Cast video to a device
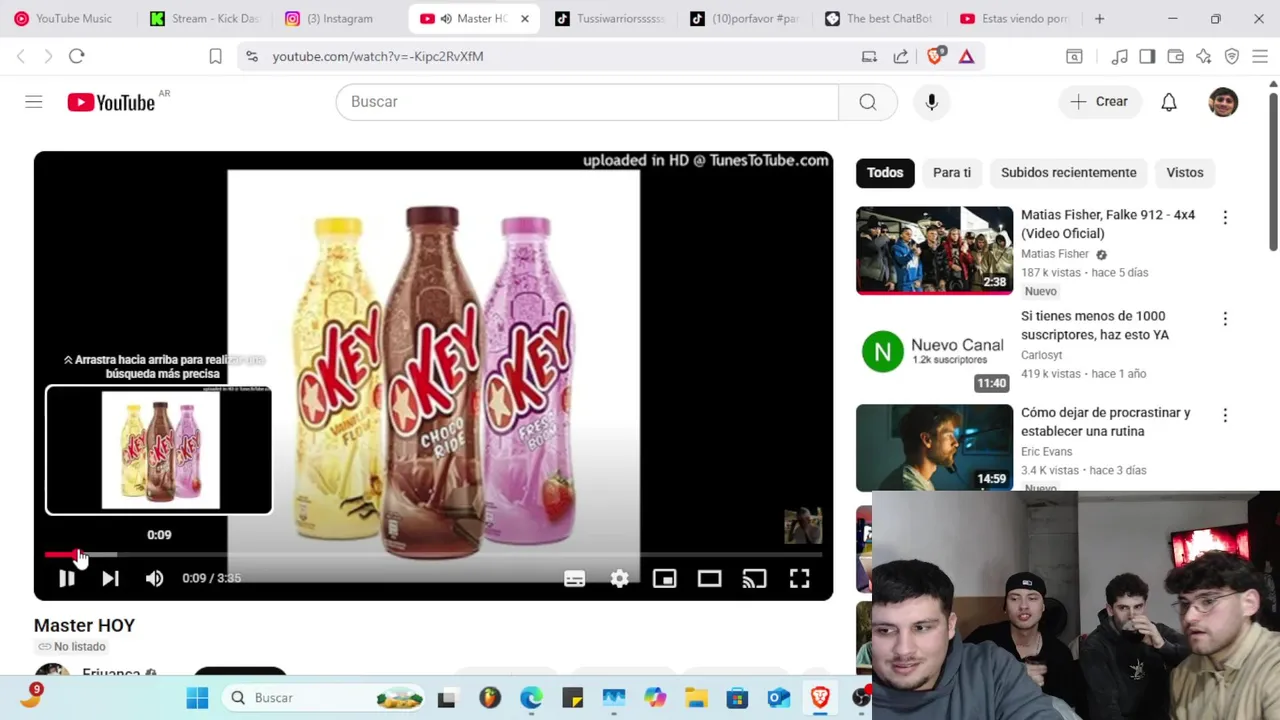The height and width of the screenshot is (720, 1280). (x=754, y=578)
